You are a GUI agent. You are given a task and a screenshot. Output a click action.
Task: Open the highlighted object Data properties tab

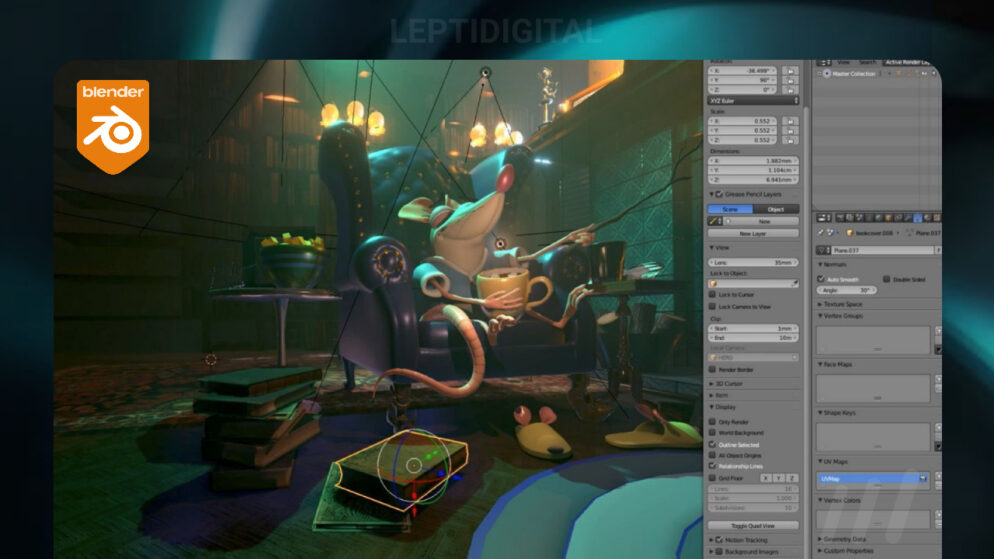point(917,218)
